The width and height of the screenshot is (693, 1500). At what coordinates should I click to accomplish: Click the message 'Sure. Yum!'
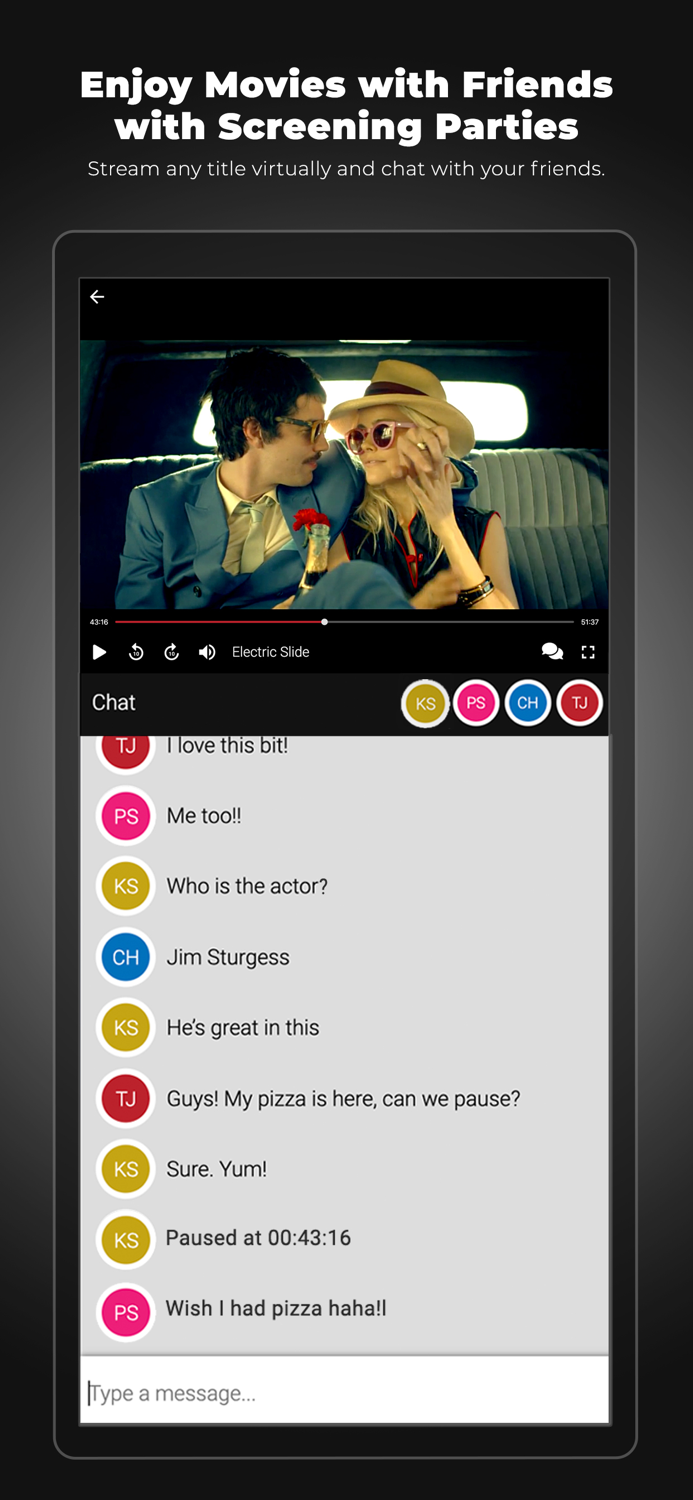coord(217,1169)
